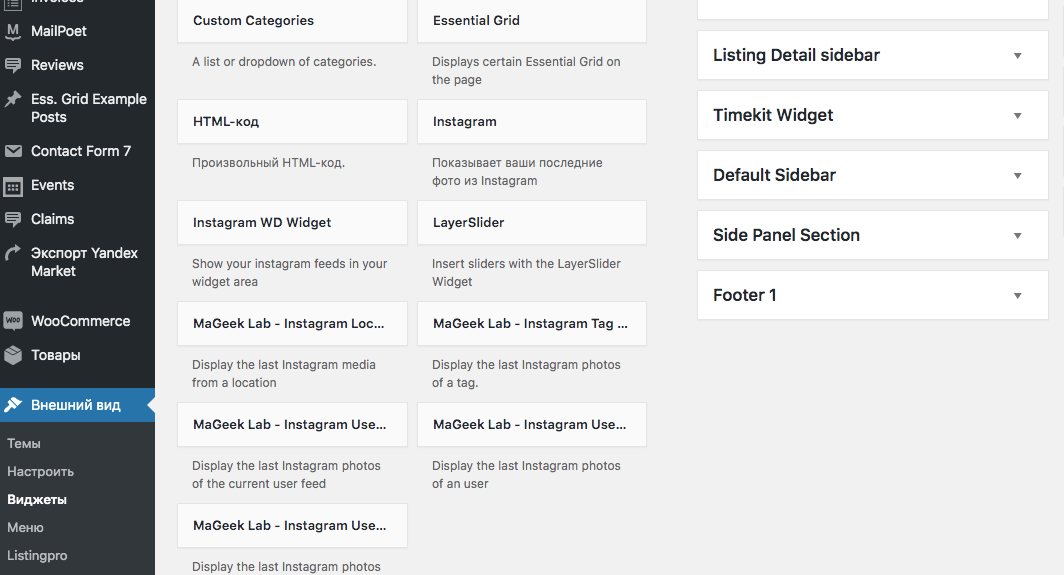
Task: Select the HTML-код widget
Action: pos(292,122)
